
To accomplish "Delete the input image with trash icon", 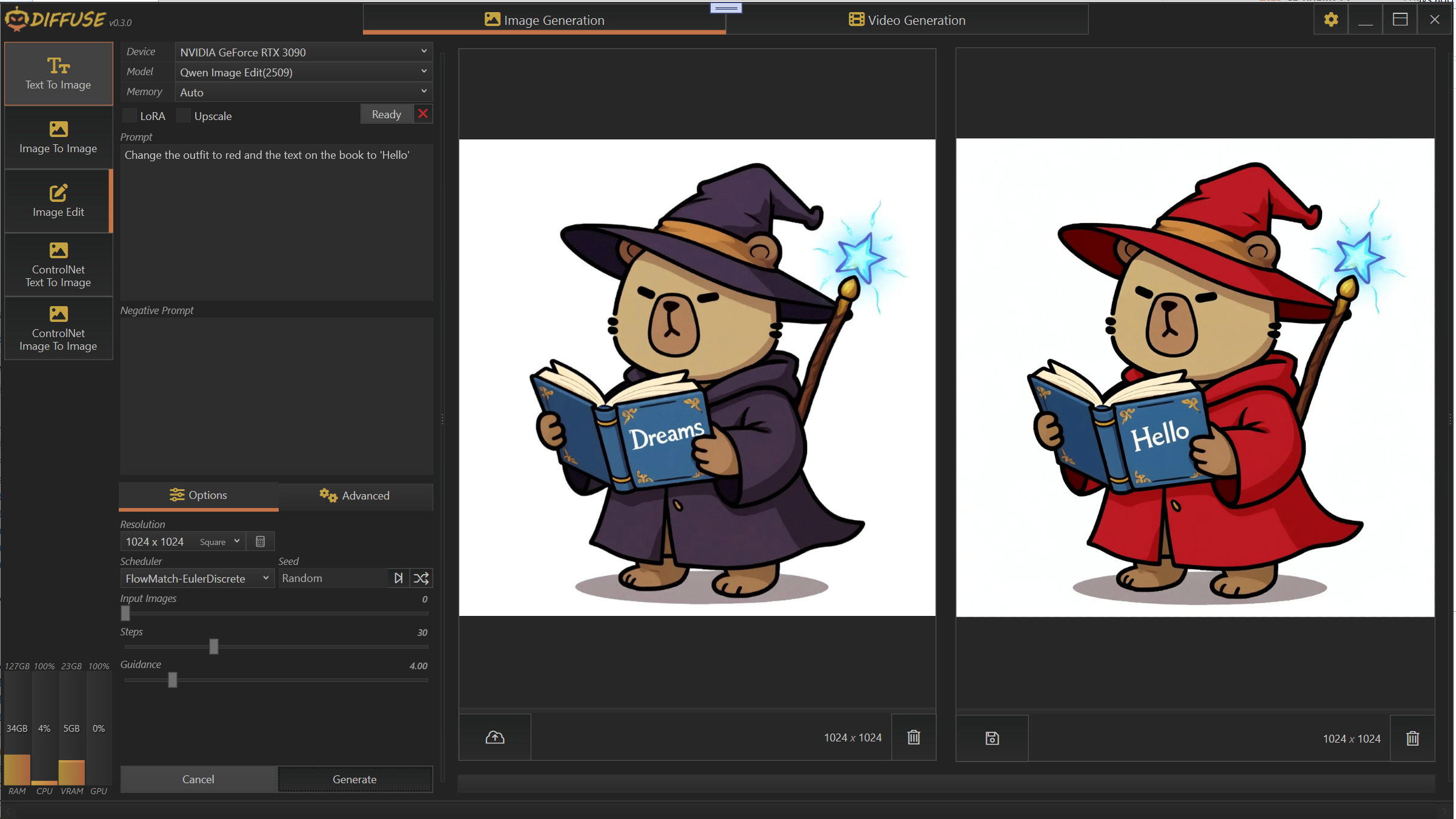I will [x=913, y=737].
